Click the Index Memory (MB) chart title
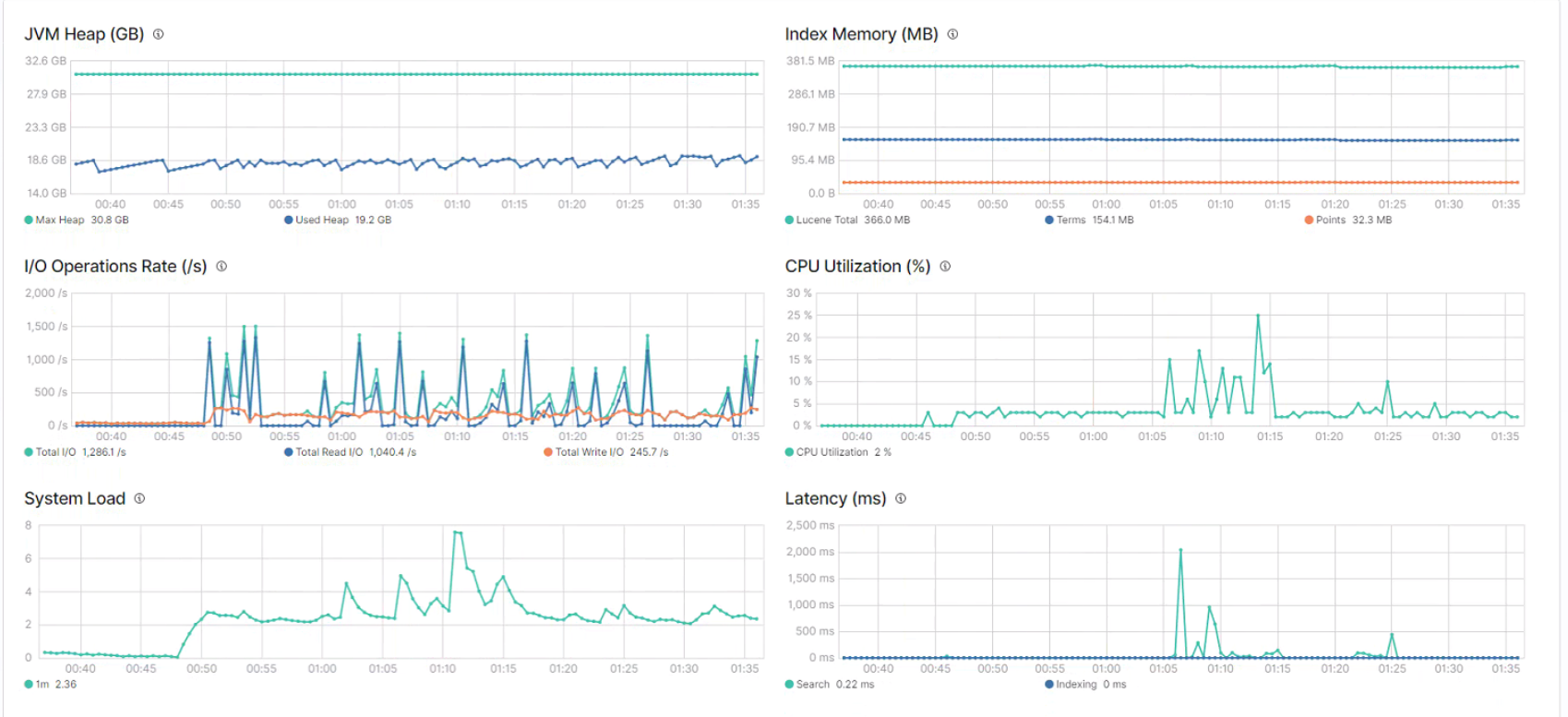 (861, 34)
